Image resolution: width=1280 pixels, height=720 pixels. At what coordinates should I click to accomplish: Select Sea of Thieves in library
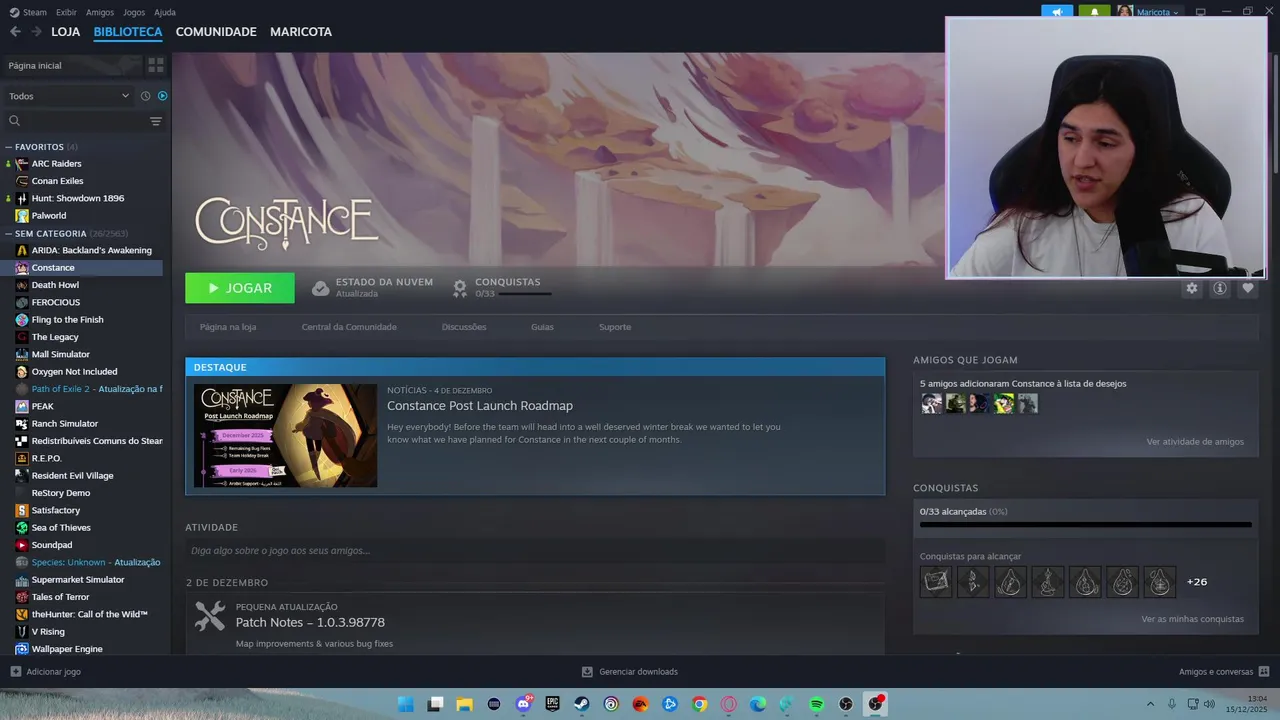[61, 527]
